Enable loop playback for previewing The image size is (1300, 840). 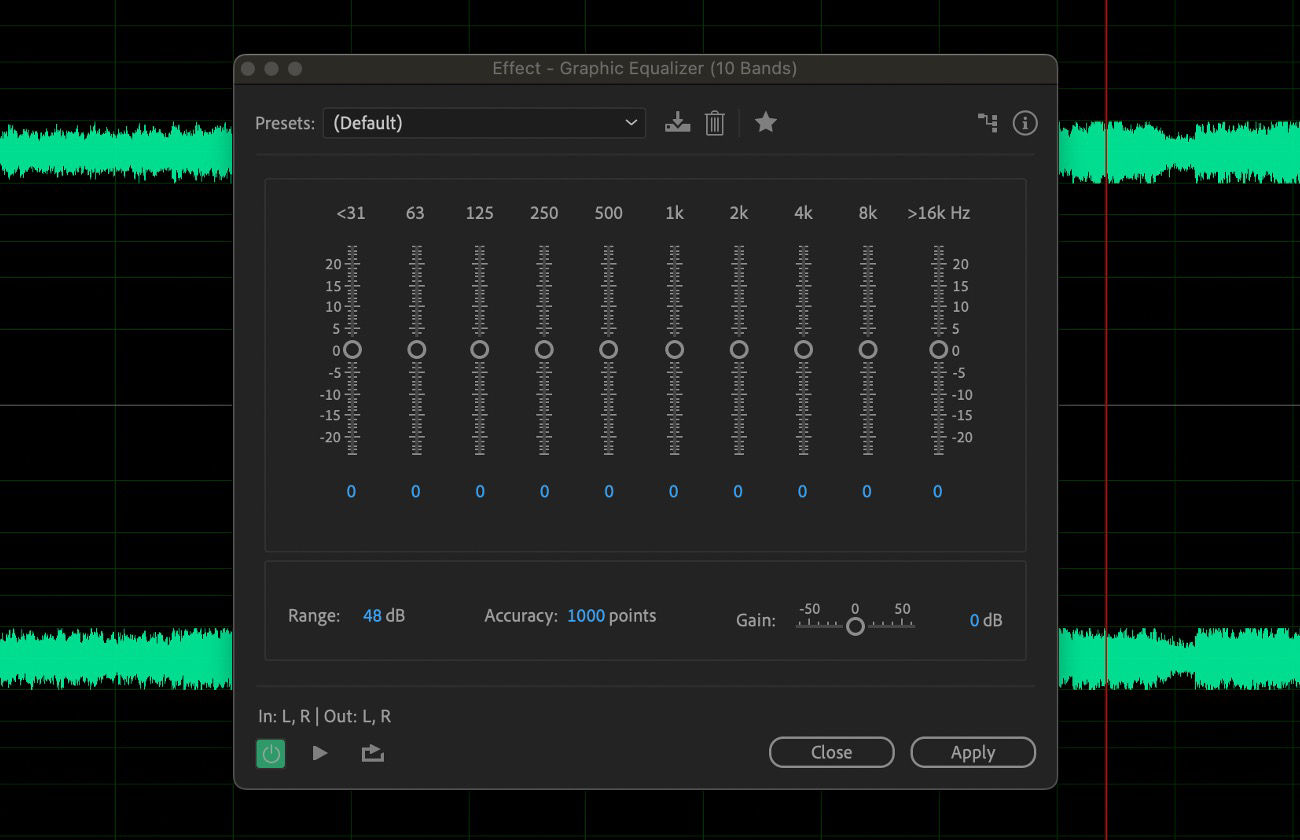coord(372,753)
